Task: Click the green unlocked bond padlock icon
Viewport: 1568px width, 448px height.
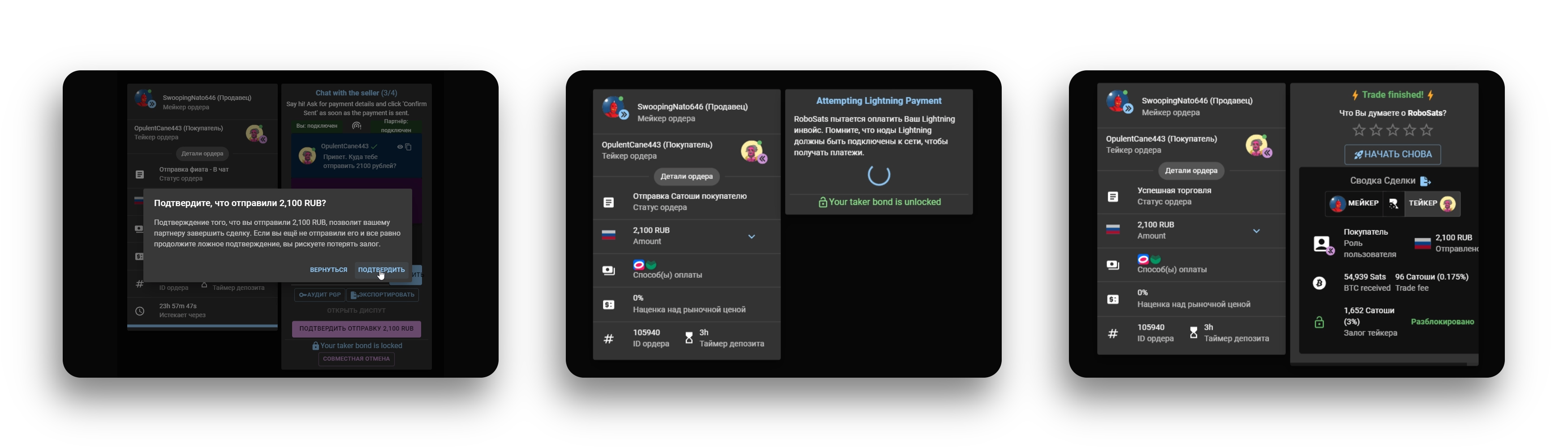Action: point(1319,323)
